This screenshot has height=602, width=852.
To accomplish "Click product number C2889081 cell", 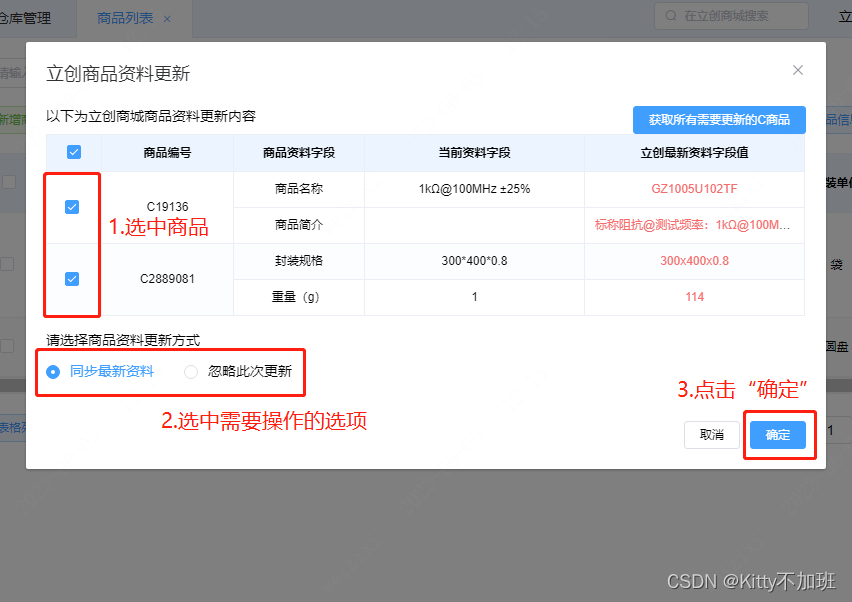I will [167, 279].
